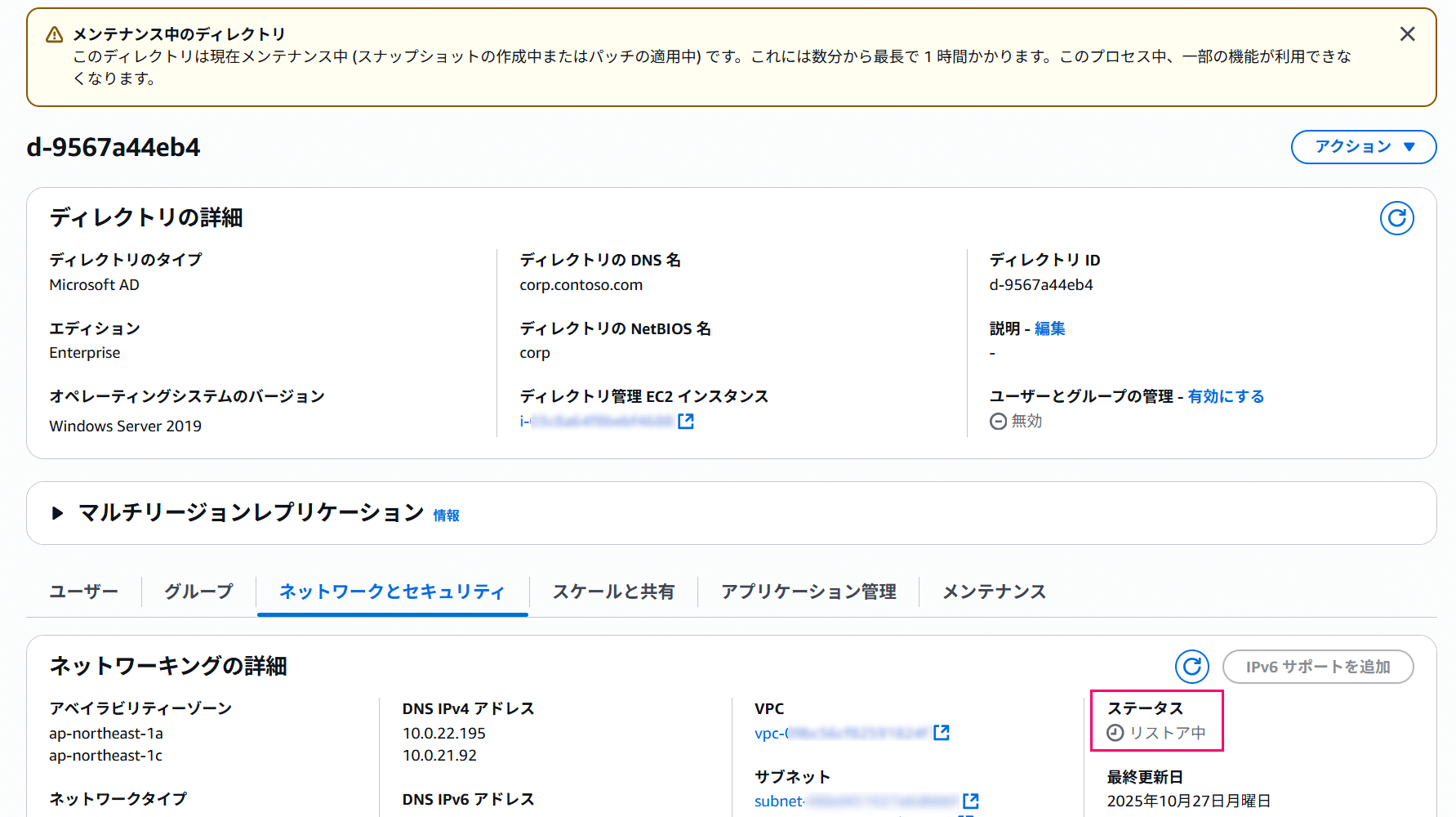The image size is (1456, 817).
Task: Click the 無効 status icon
Action: (996, 421)
